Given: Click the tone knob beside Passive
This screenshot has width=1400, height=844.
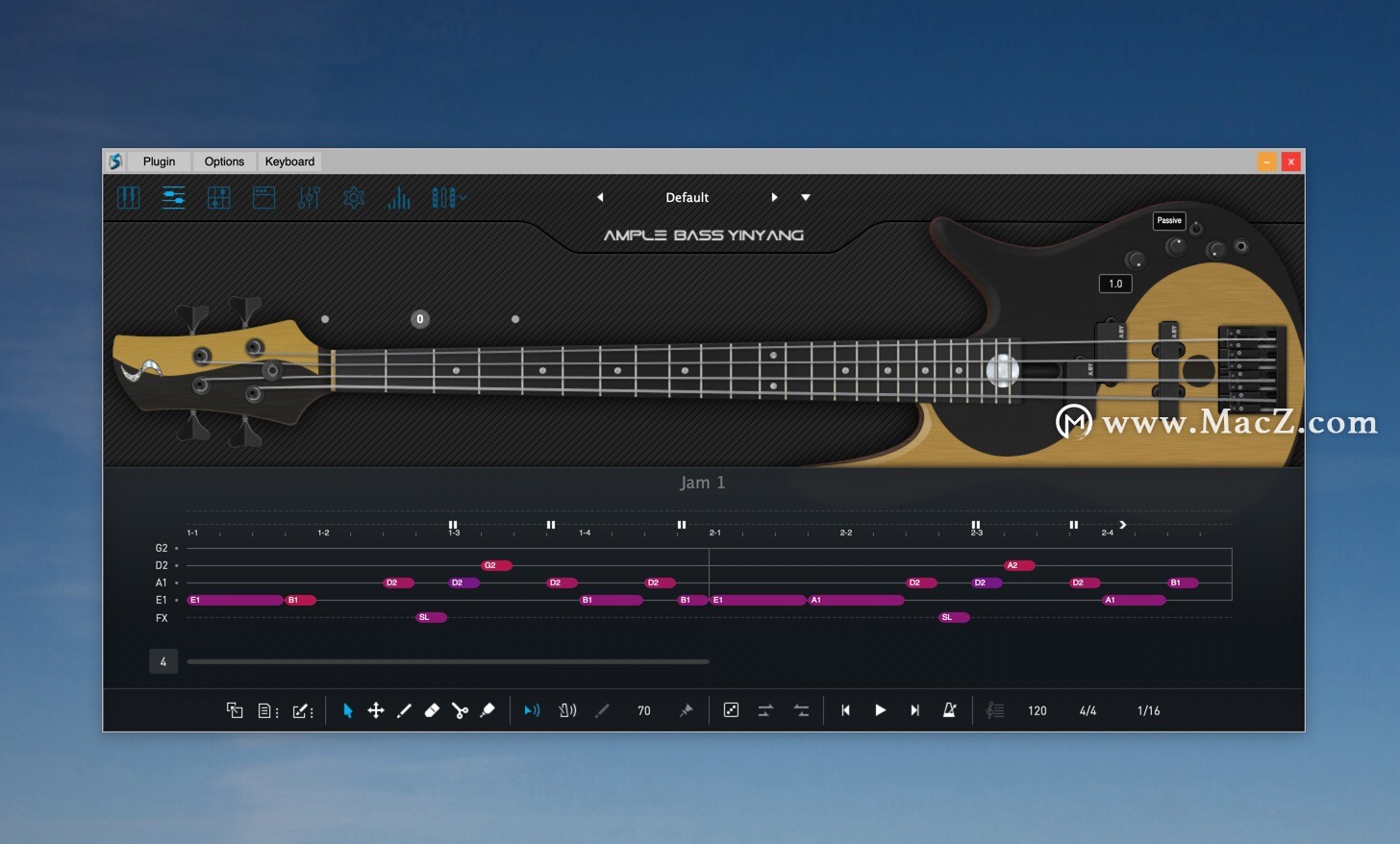Looking at the screenshot, I should [x=1196, y=229].
